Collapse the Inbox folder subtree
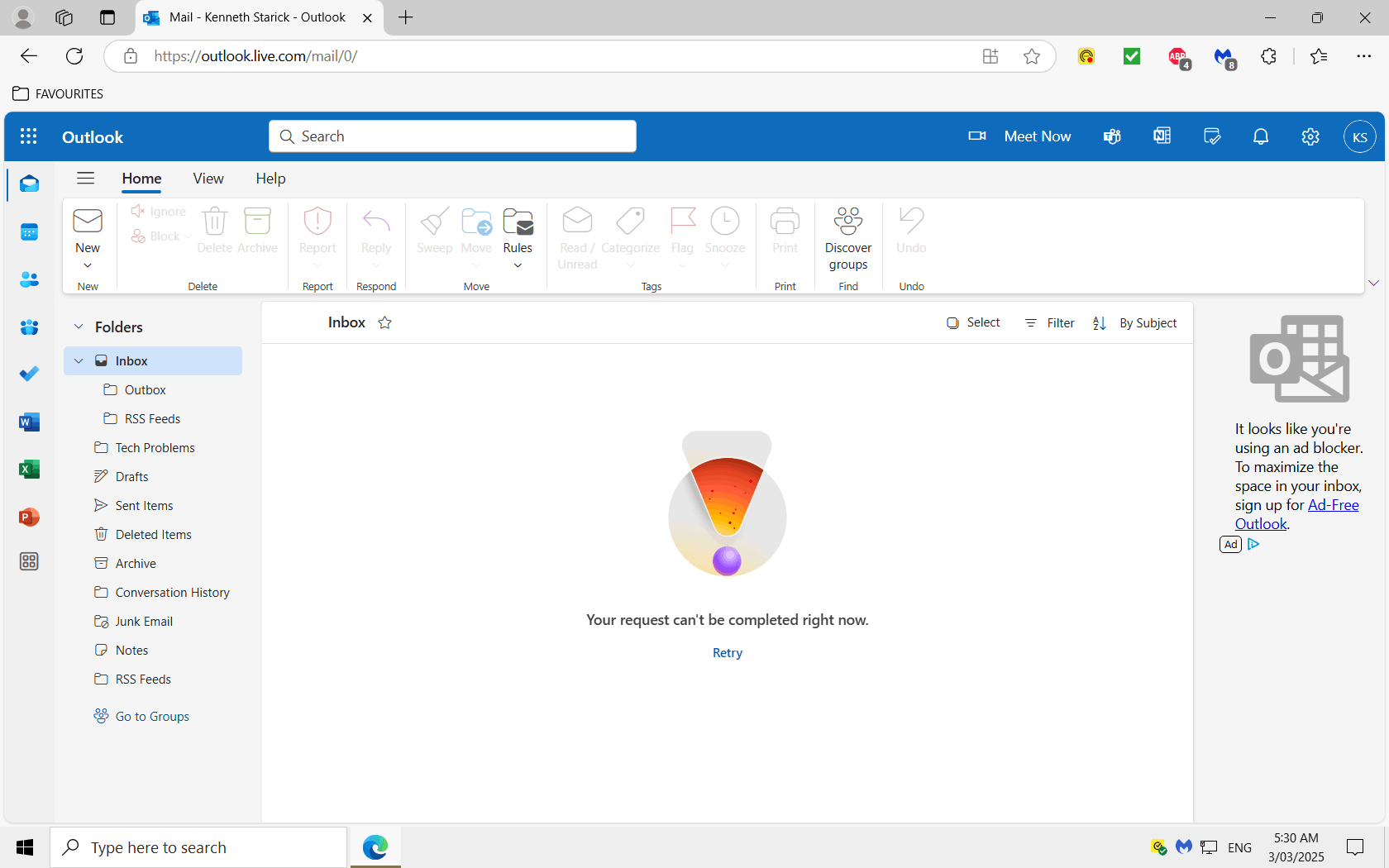Screen dimensions: 1389x868 coord(79,361)
